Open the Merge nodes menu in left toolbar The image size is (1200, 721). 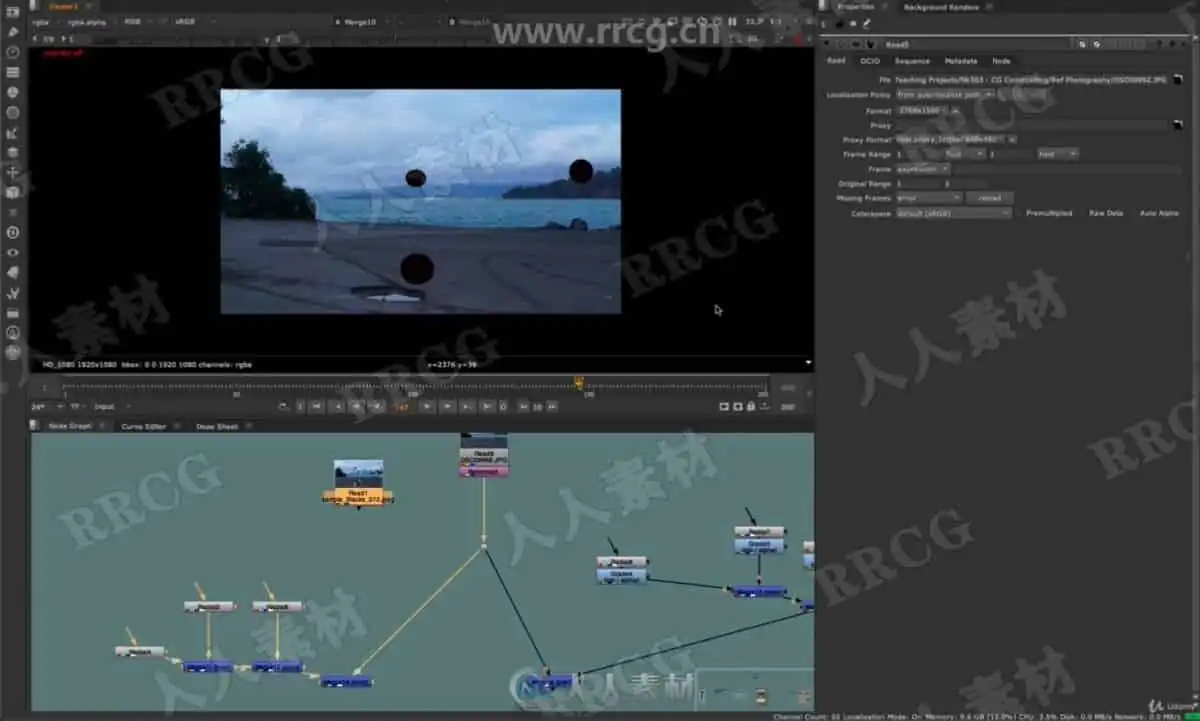(13, 152)
